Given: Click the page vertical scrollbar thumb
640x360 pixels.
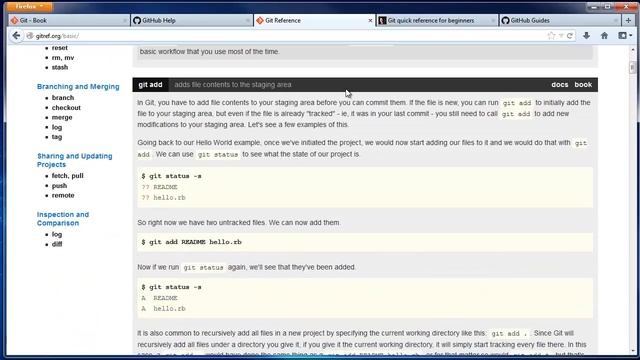Looking at the screenshot, I should coord(633,67).
